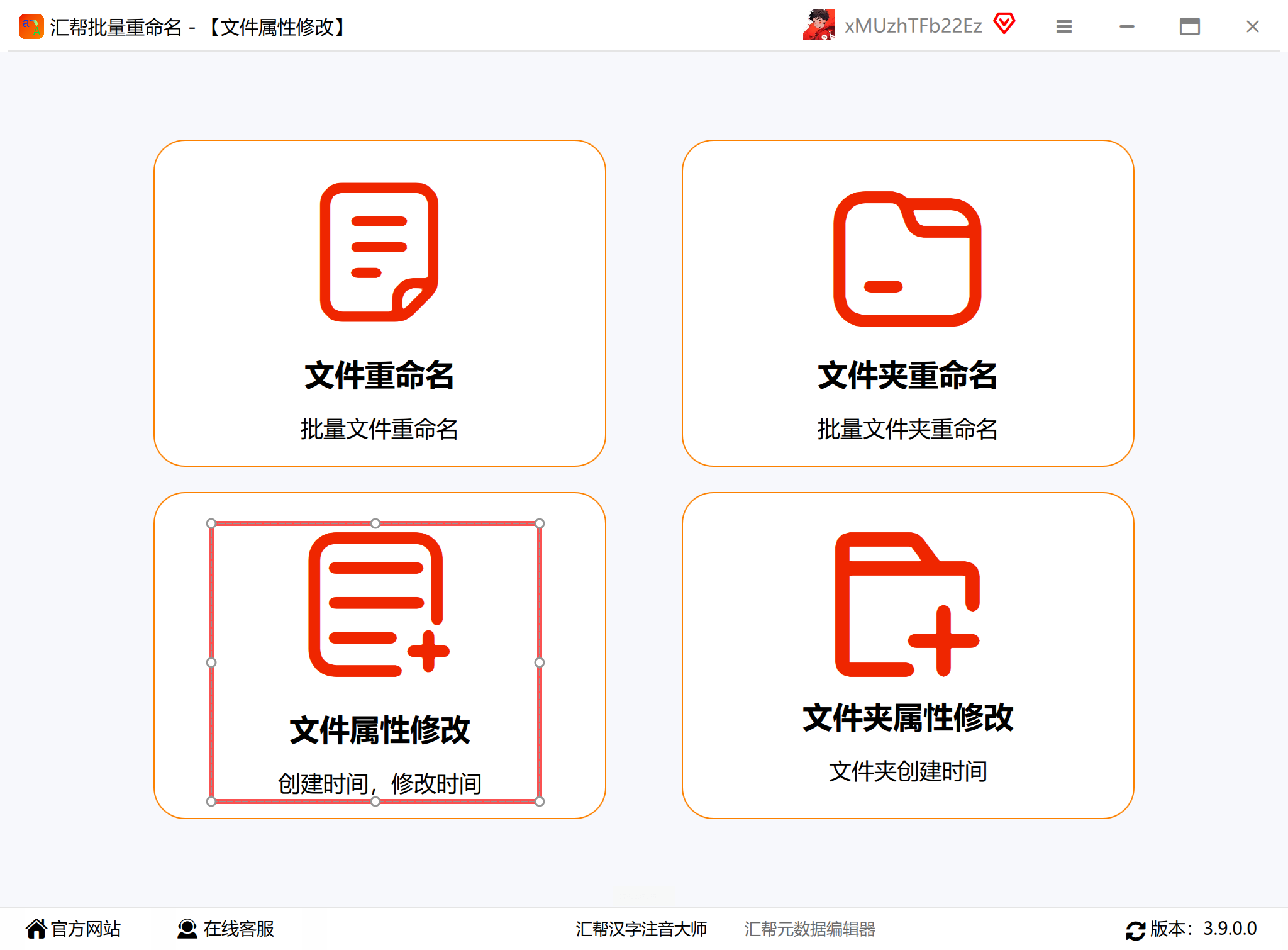This screenshot has width=1288, height=950.
Task: Click the folder attribute modify icon
Action: [x=907, y=605]
